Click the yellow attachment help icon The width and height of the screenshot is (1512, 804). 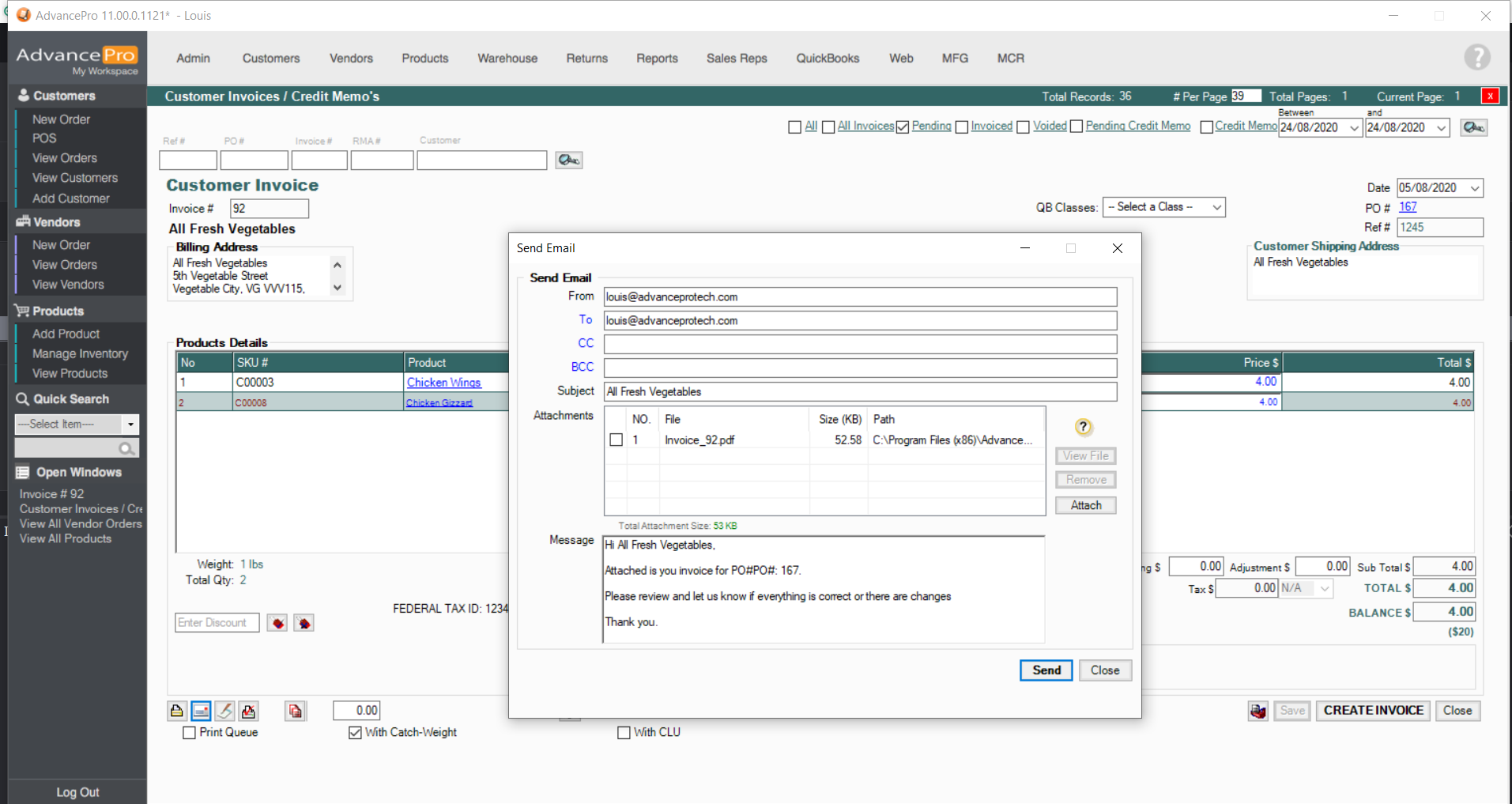1083,427
